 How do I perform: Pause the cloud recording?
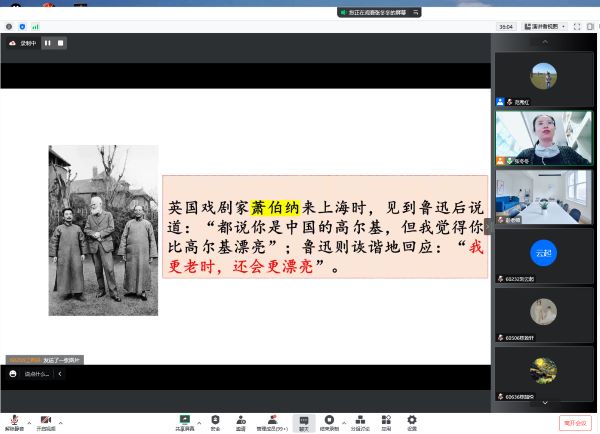click(x=47, y=43)
